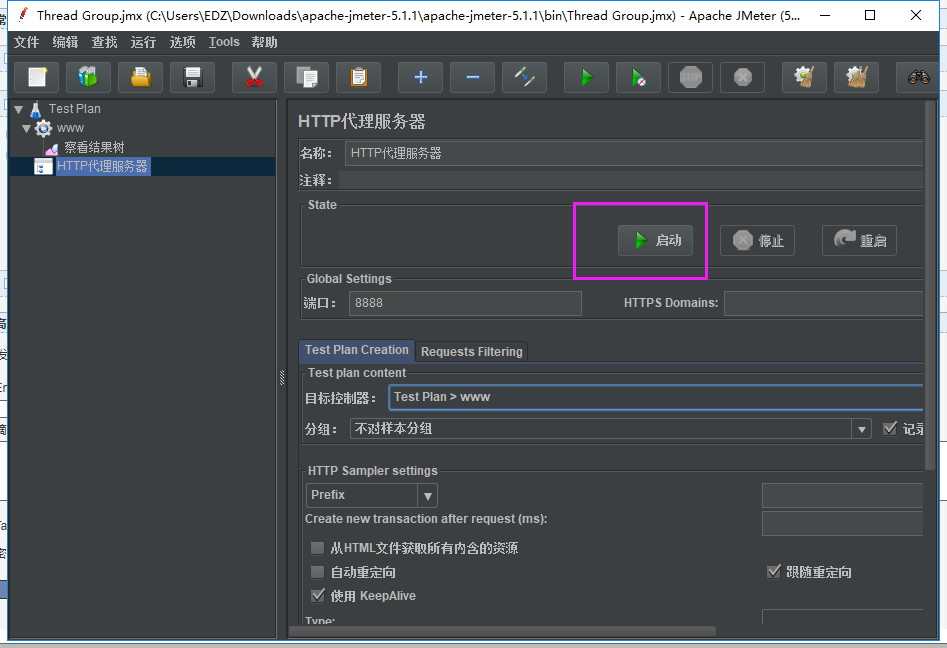The width and height of the screenshot is (947, 648).
Task: Cut selection using scissors icon
Action: 254,77
